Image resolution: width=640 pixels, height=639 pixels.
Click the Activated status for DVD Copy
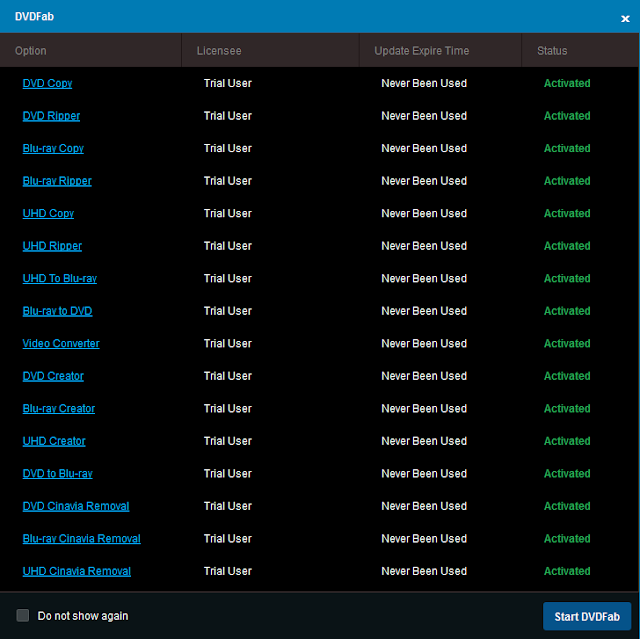(x=567, y=83)
